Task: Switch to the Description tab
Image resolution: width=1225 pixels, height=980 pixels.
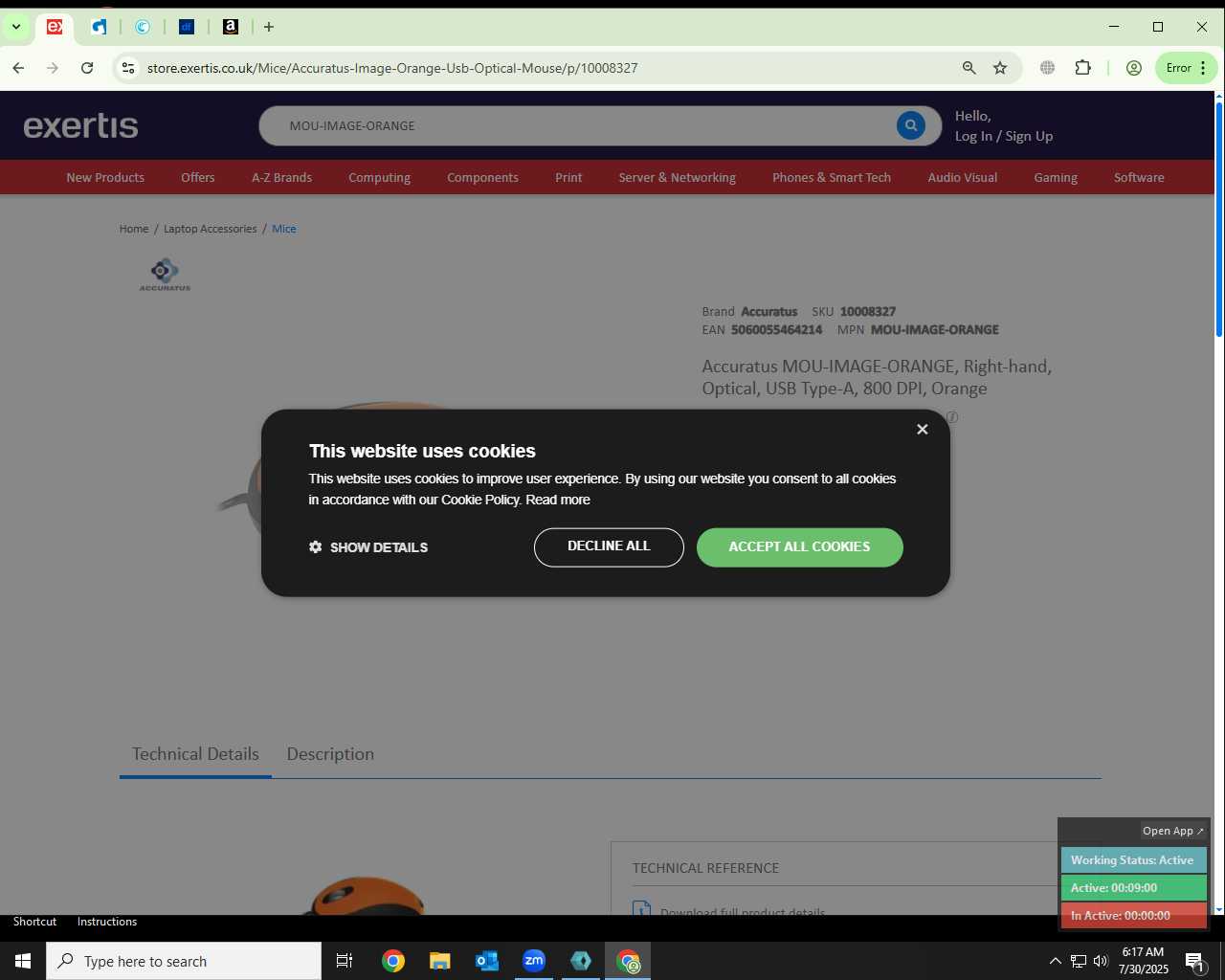Action: click(x=330, y=754)
